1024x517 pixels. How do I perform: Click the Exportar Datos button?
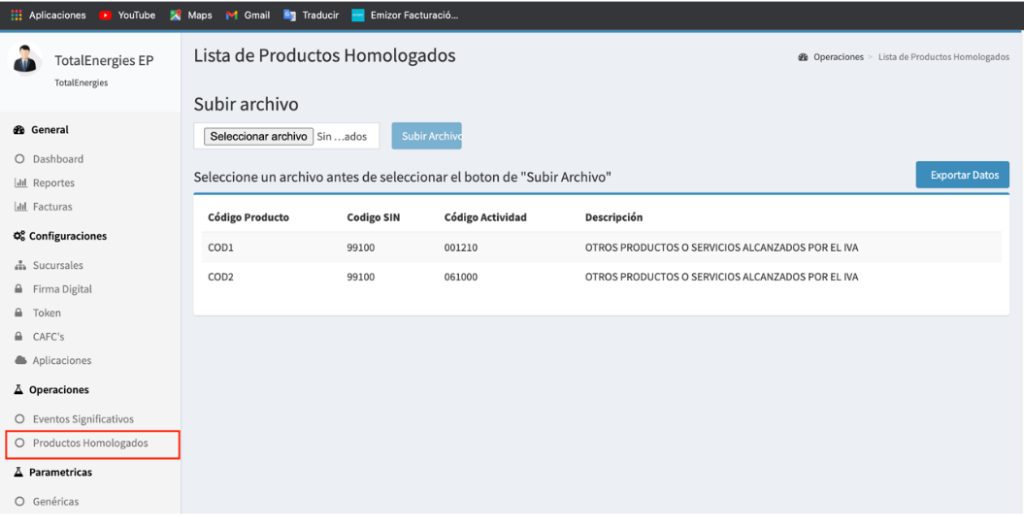click(x=963, y=175)
